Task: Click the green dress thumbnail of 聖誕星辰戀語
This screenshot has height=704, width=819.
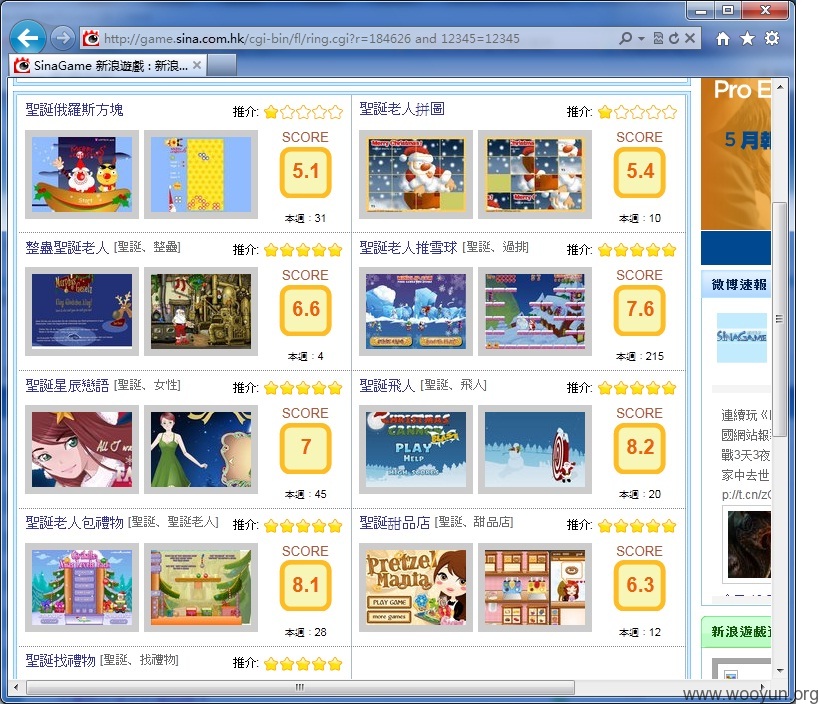Action: pos(201,449)
